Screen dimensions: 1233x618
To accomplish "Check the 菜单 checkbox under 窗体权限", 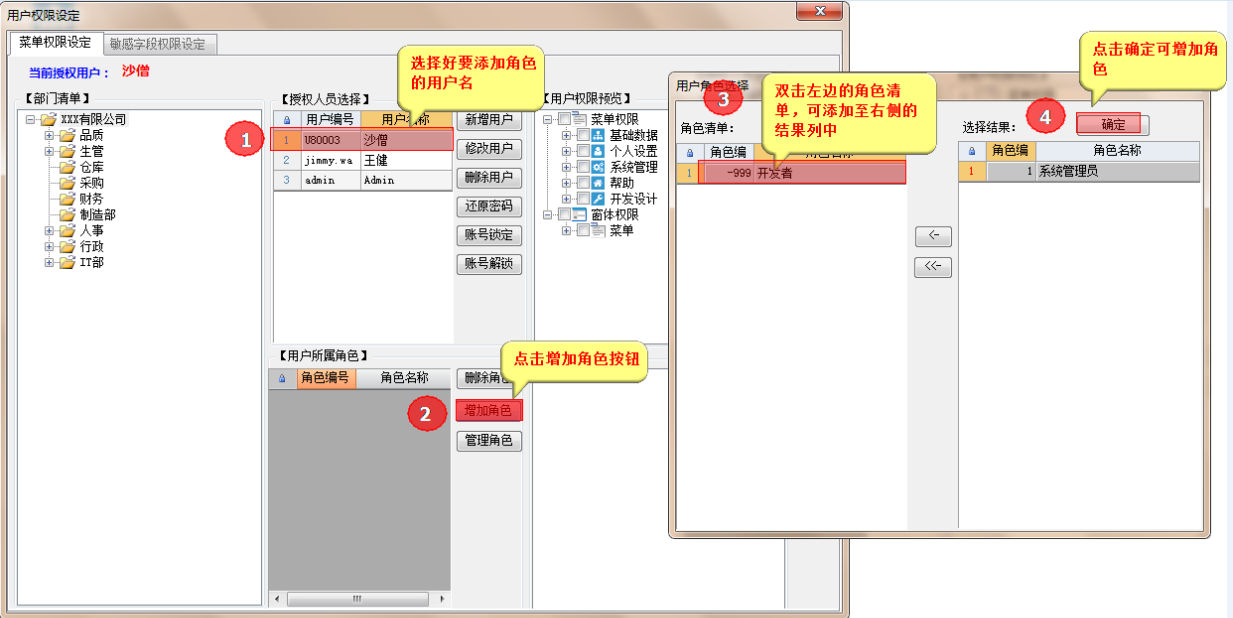I will (584, 231).
